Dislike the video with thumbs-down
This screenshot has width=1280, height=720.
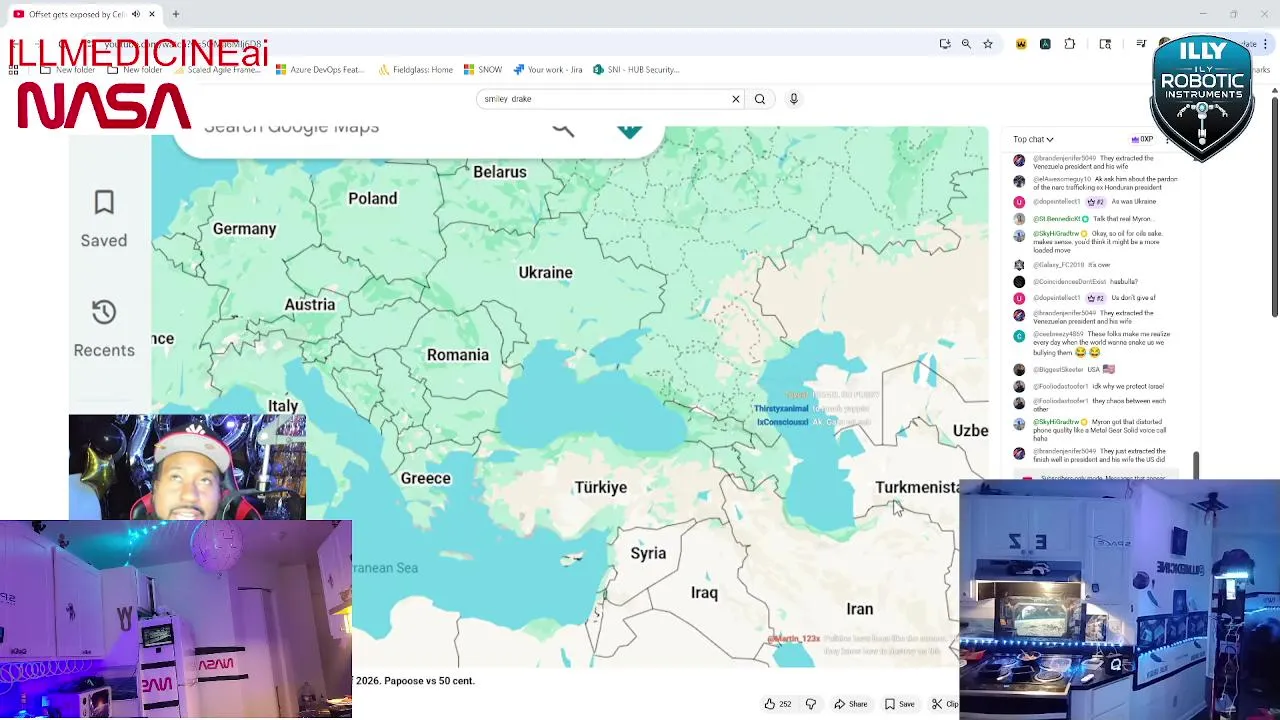[x=811, y=704]
